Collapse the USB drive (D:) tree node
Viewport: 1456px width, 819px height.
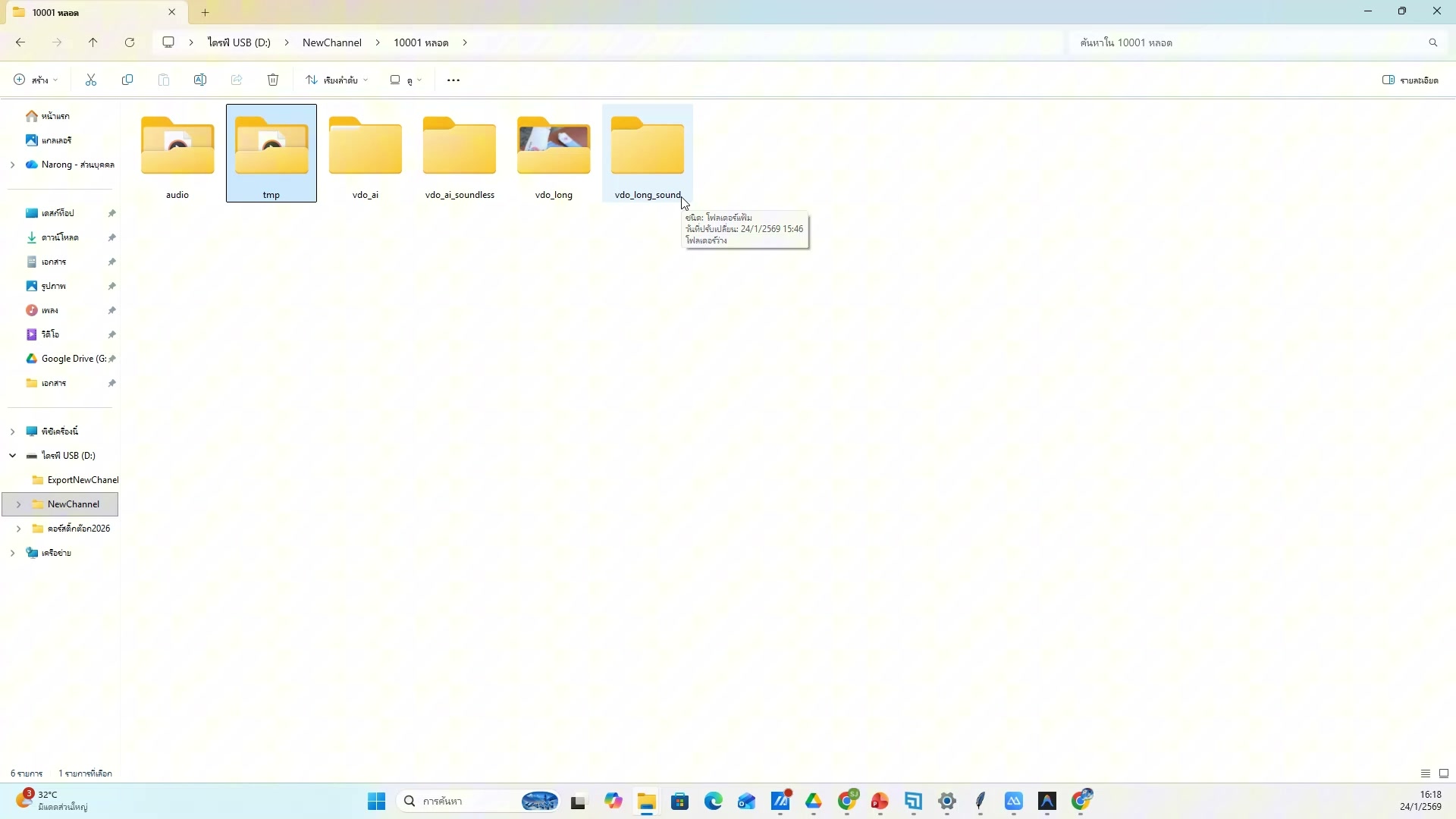(13, 456)
